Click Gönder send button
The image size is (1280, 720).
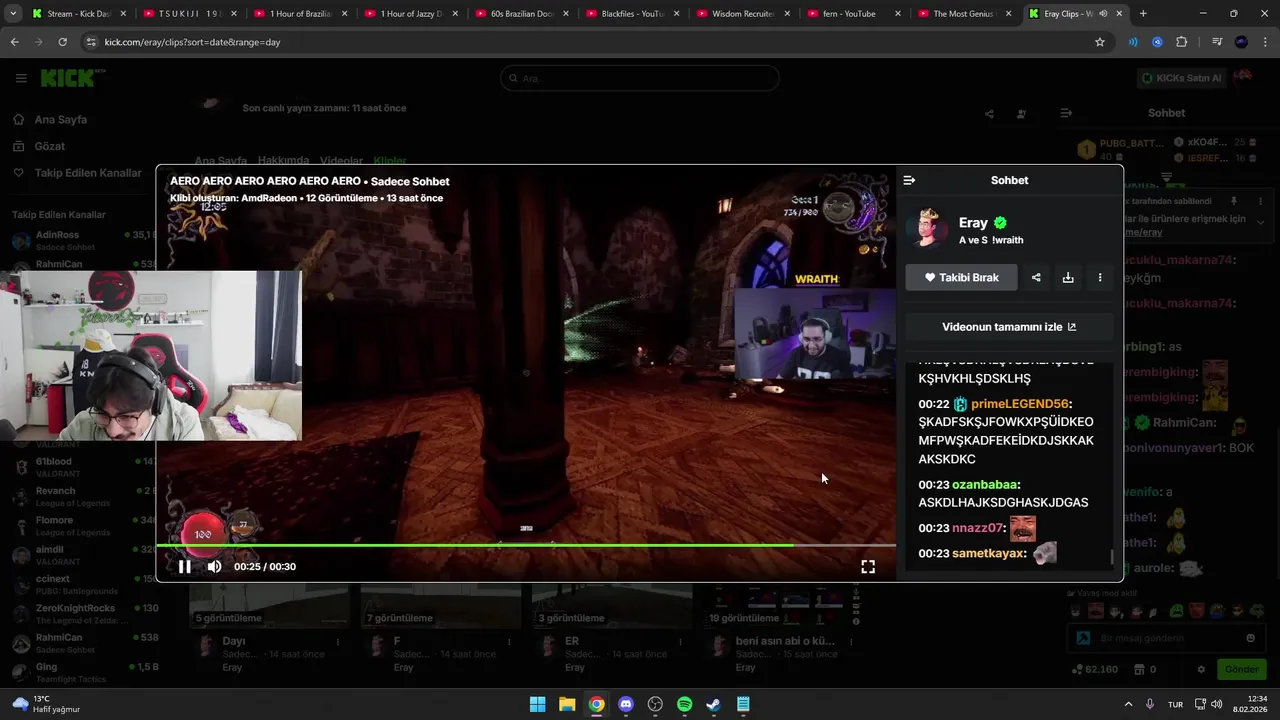pos(1241,669)
